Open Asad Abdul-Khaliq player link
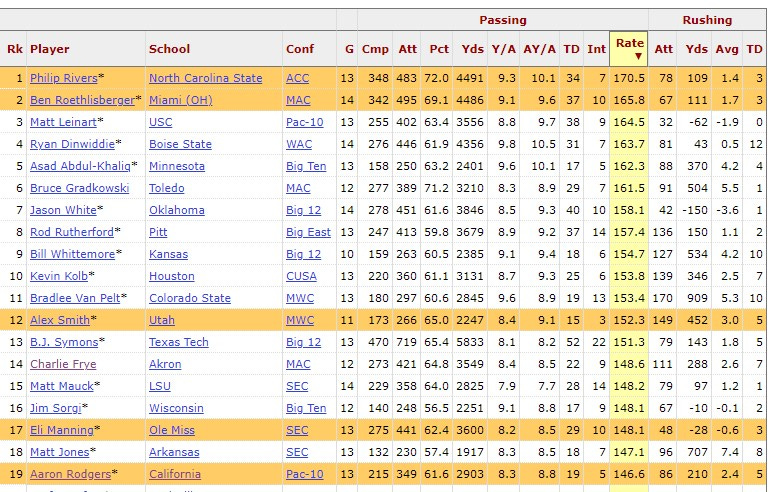Screen dimensions: 776x492 tap(80, 166)
